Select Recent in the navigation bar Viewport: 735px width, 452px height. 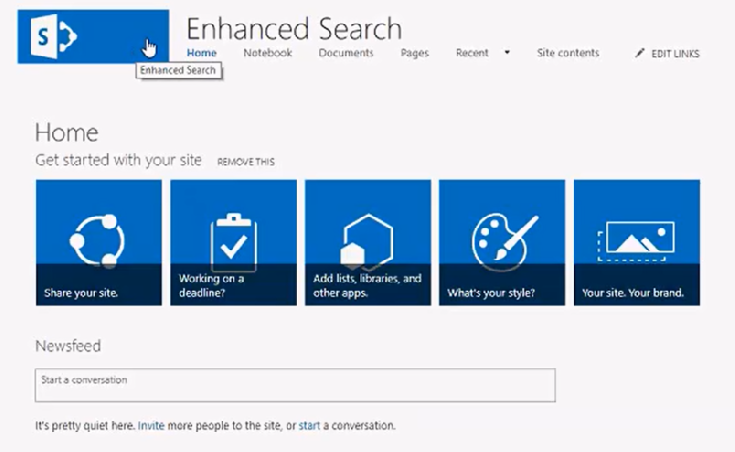(472, 53)
